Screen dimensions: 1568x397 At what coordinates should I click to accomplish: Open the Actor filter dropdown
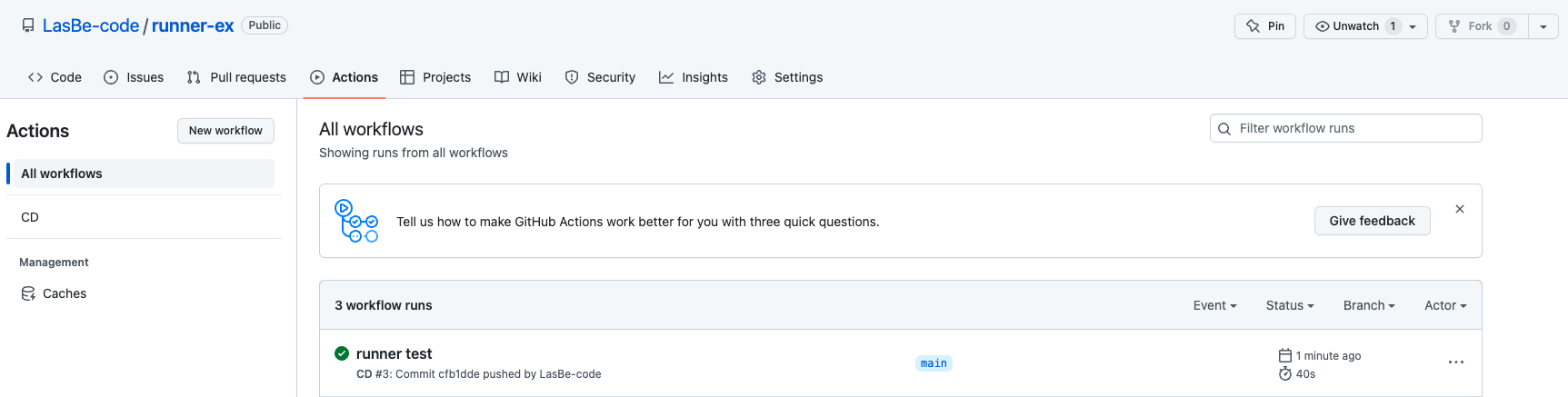1445,305
